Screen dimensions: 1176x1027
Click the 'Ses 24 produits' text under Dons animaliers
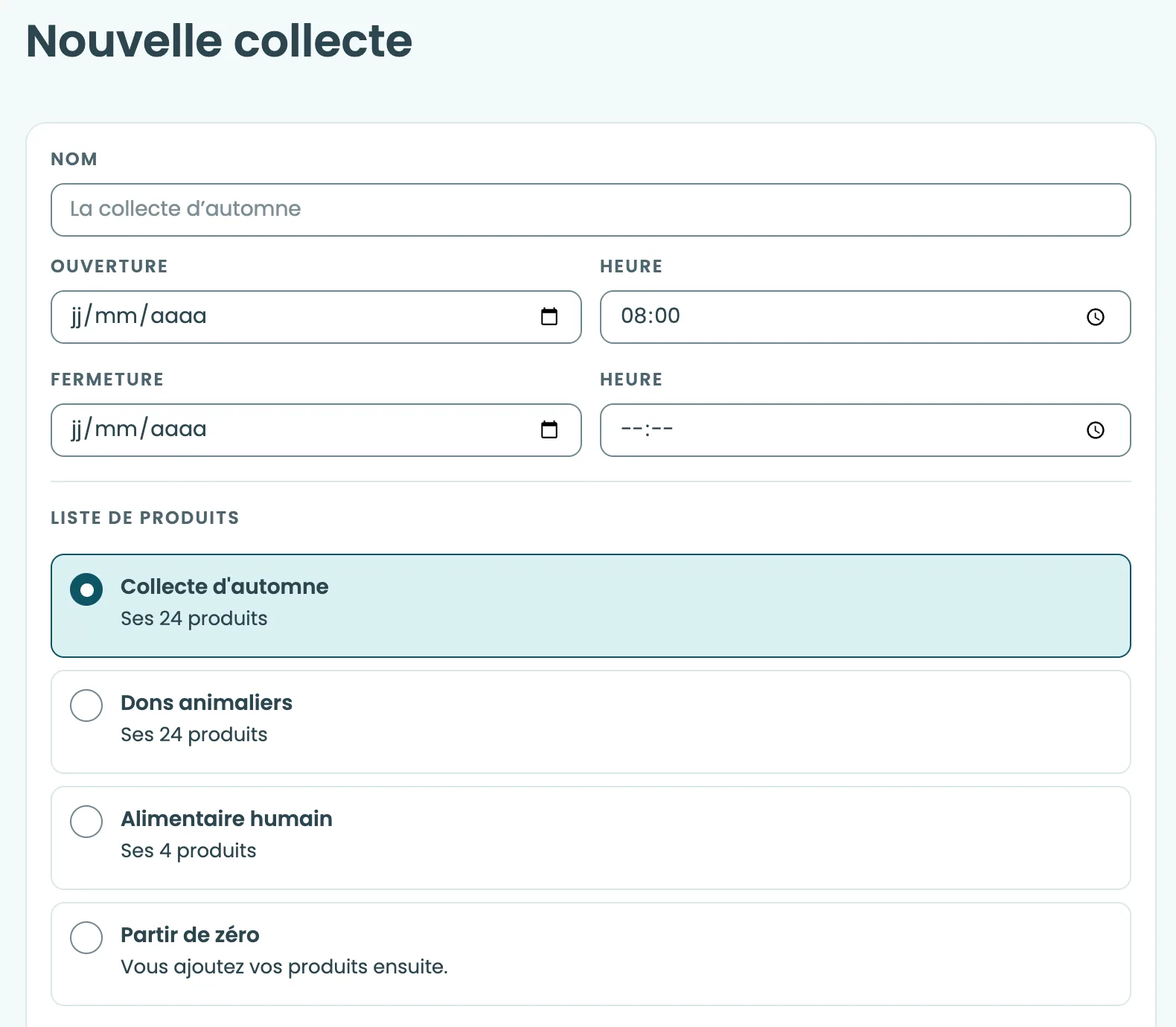(x=194, y=735)
